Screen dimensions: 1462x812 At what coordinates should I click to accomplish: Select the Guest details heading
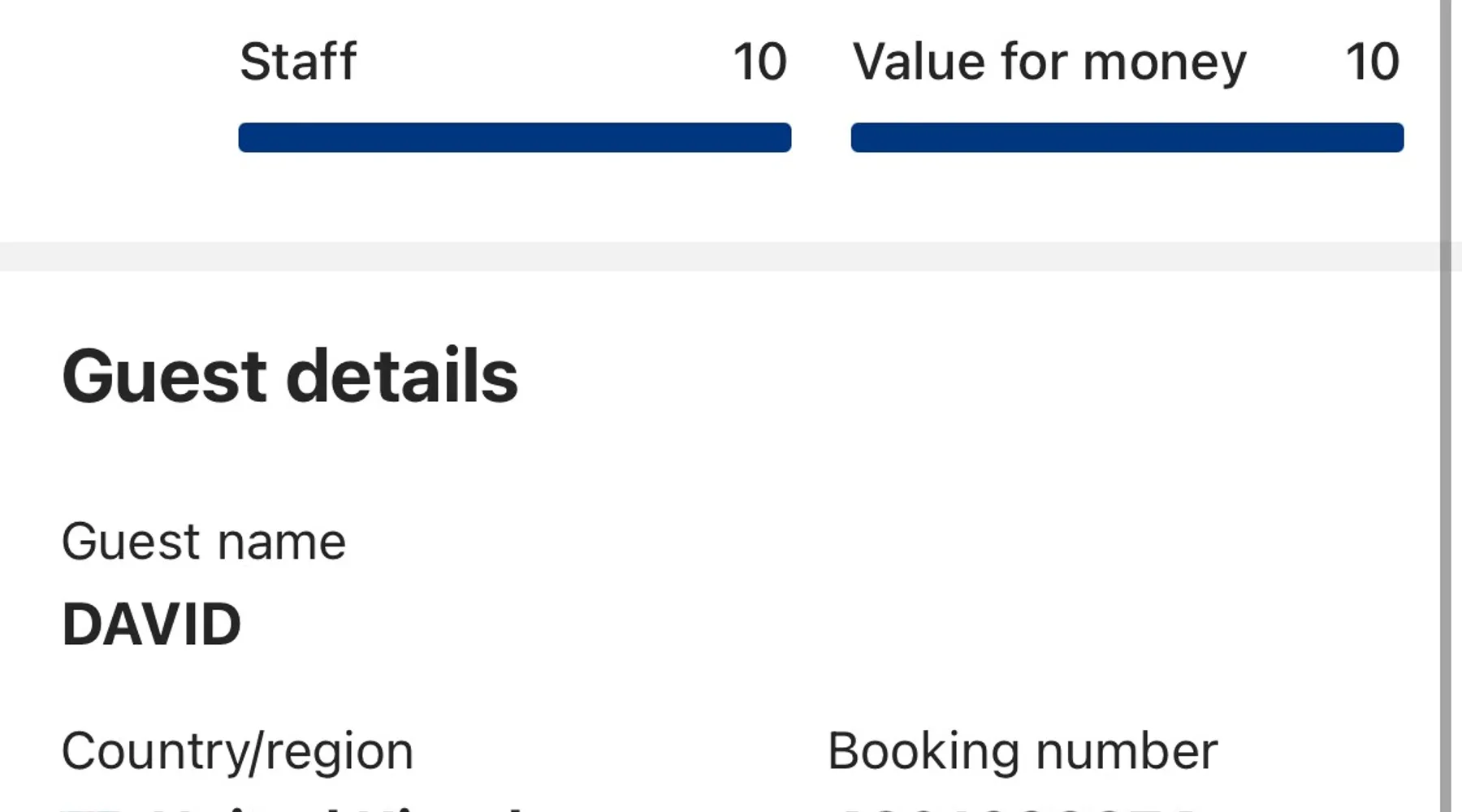290,376
